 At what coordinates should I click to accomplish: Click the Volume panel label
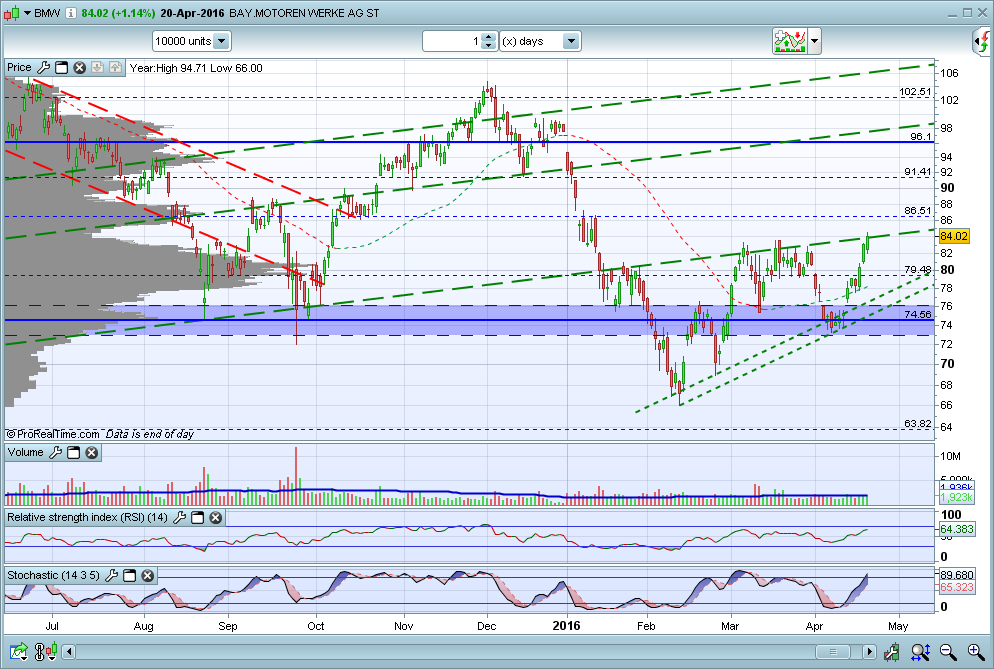coord(25,452)
